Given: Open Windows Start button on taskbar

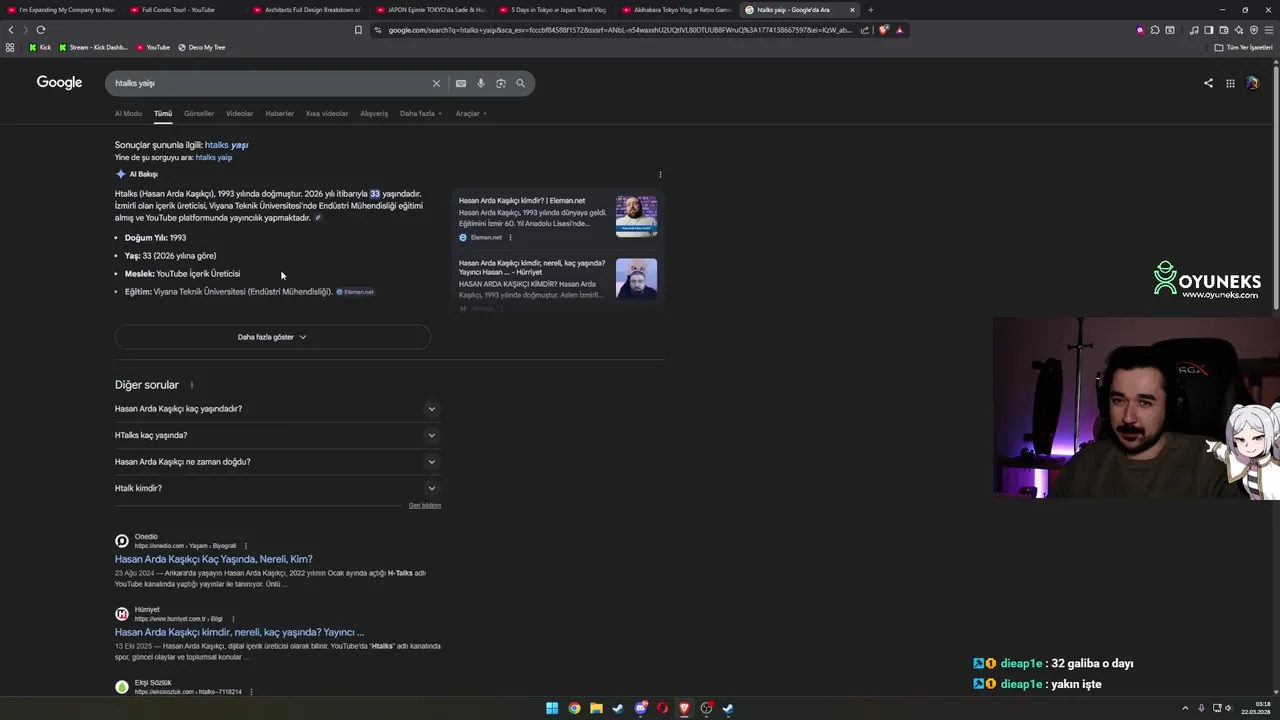Looking at the screenshot, I should coord(552,708).
